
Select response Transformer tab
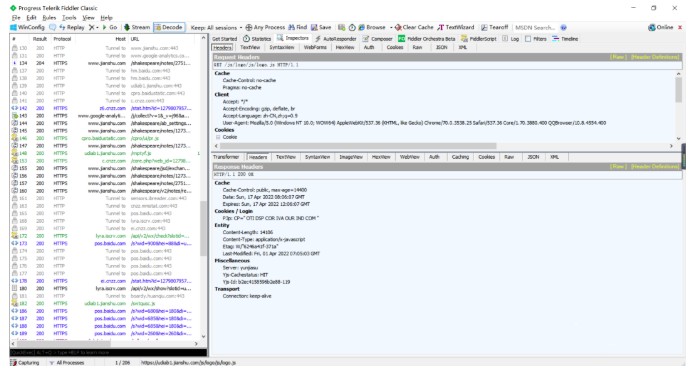(226, 157)
